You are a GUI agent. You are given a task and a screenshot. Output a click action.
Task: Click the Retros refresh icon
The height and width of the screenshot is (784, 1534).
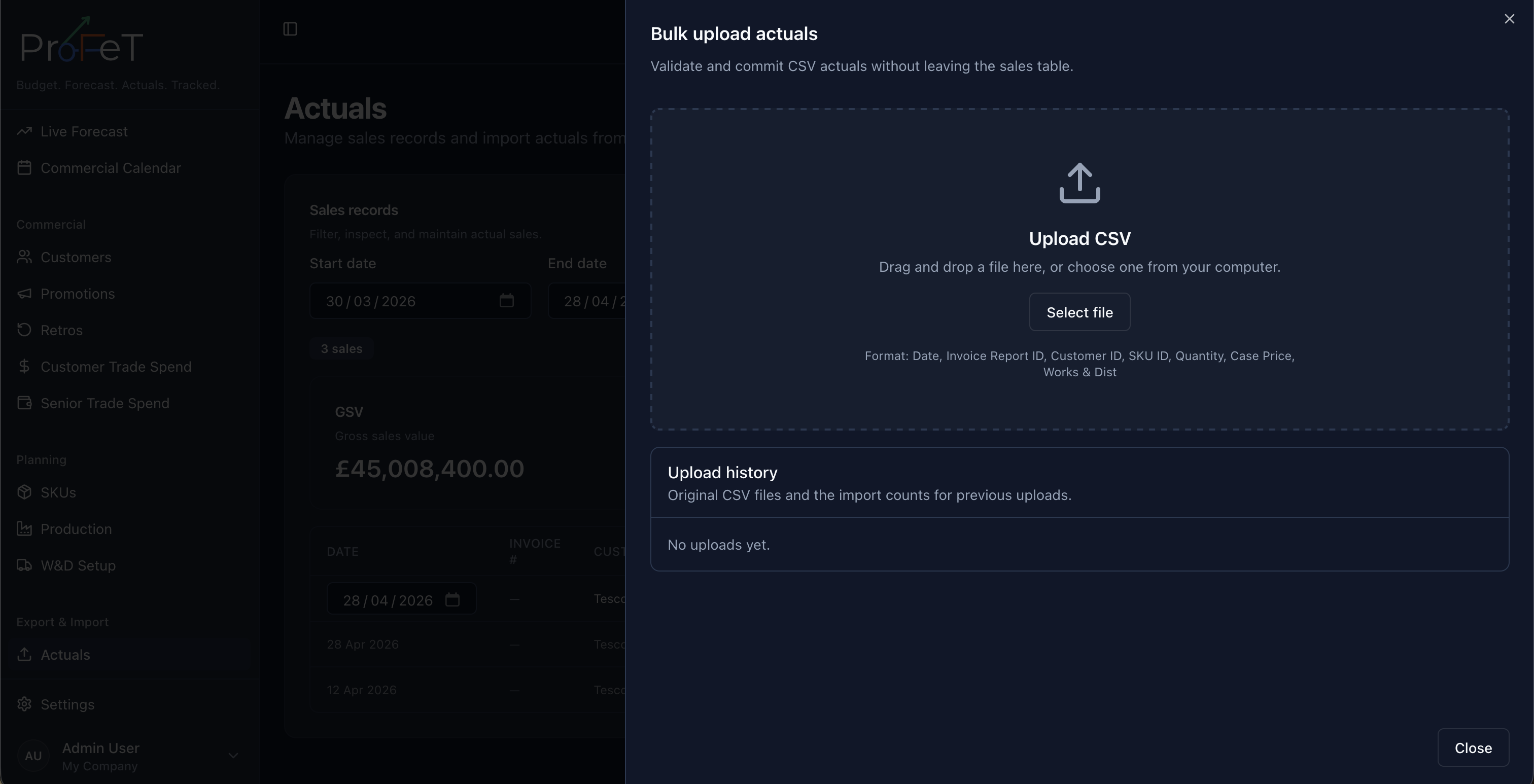coord(24,330)
